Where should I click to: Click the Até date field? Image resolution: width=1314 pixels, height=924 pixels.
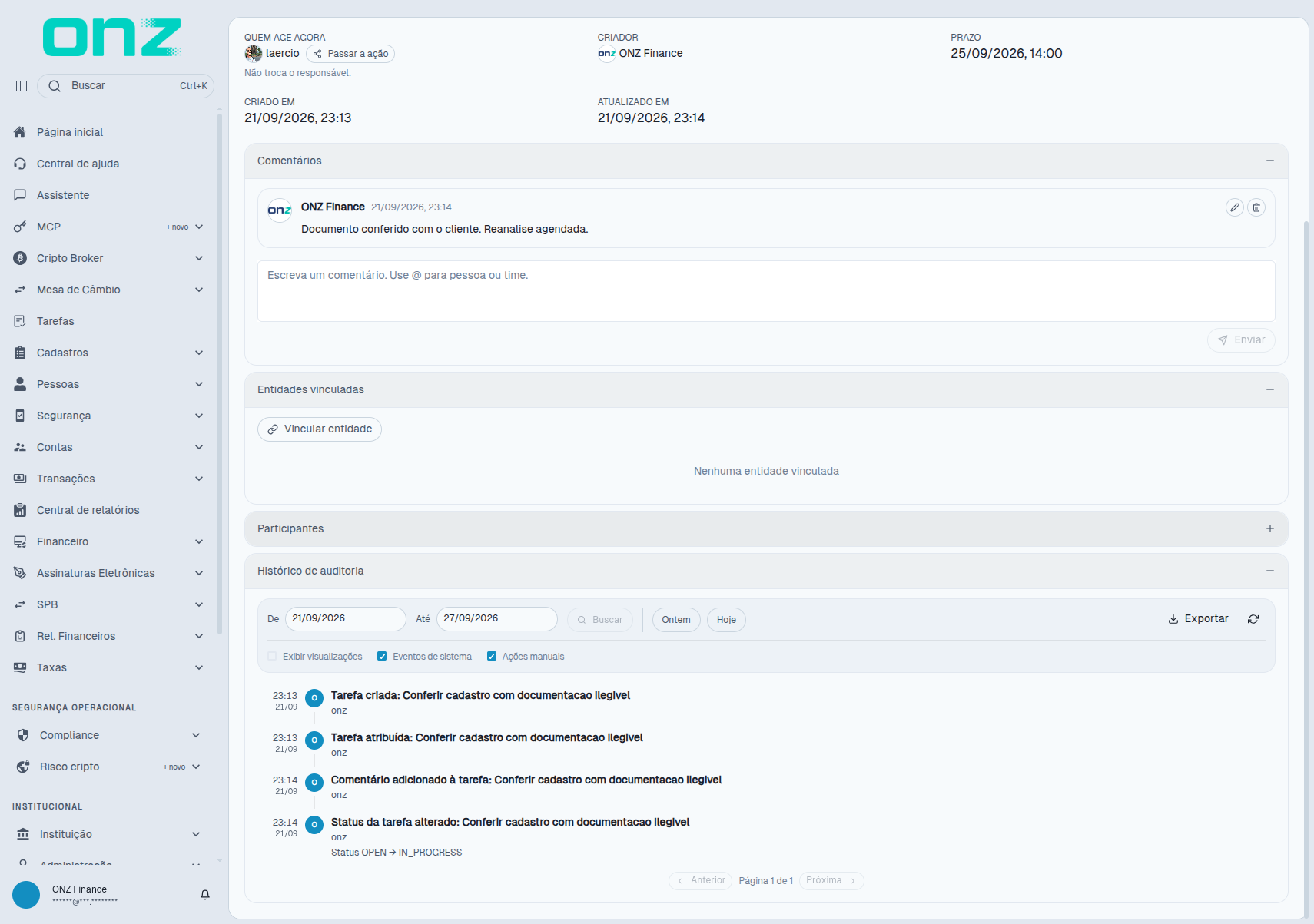coord(497,619)
